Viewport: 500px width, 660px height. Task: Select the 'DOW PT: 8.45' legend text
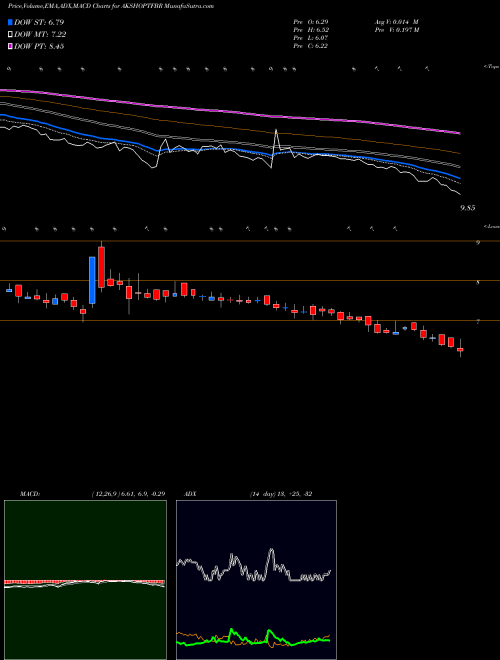click(39, 46)
